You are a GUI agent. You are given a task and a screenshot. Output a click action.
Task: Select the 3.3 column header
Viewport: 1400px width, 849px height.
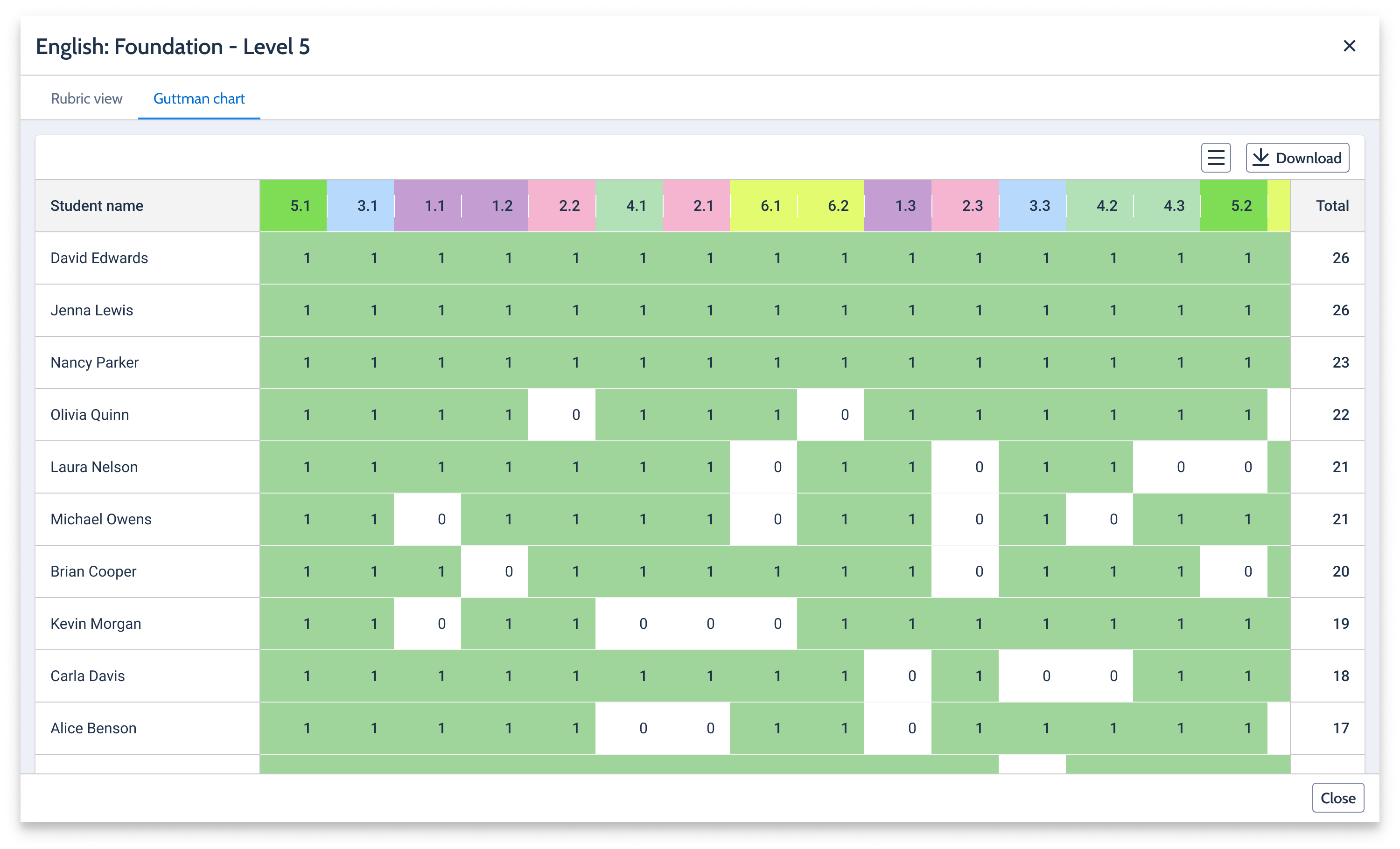[1032, 206]
